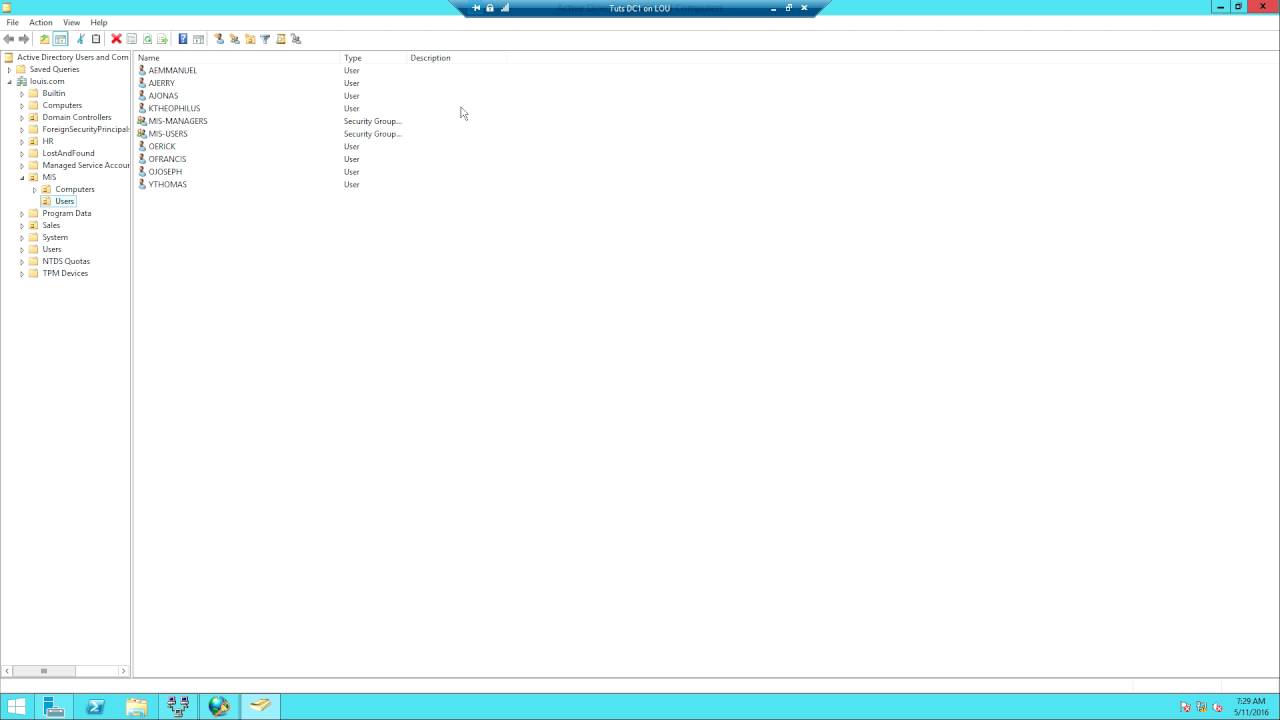
Task: Select the TPM Devices tree item
Action: pos(65,273)
